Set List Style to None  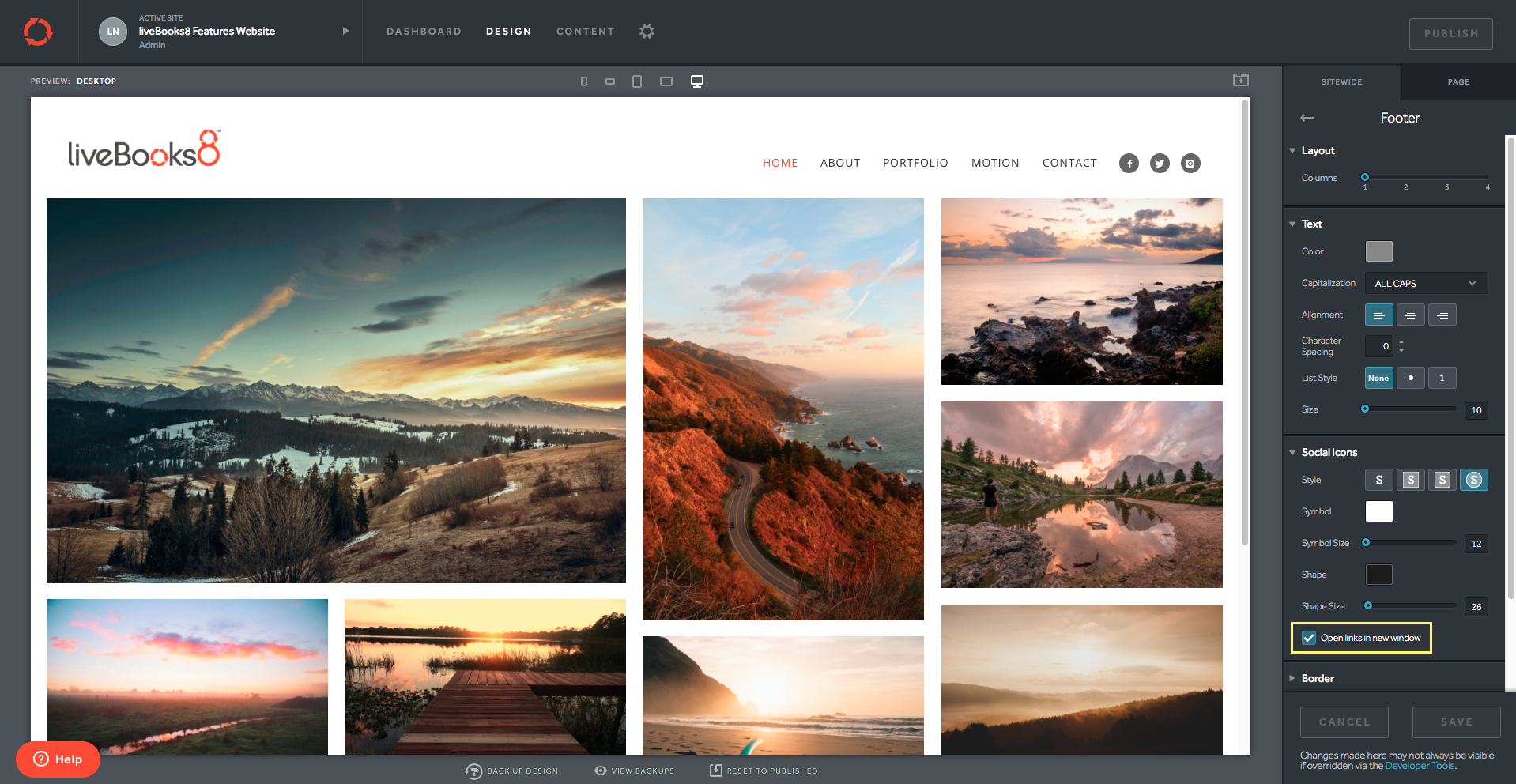tap(1378, 378)
